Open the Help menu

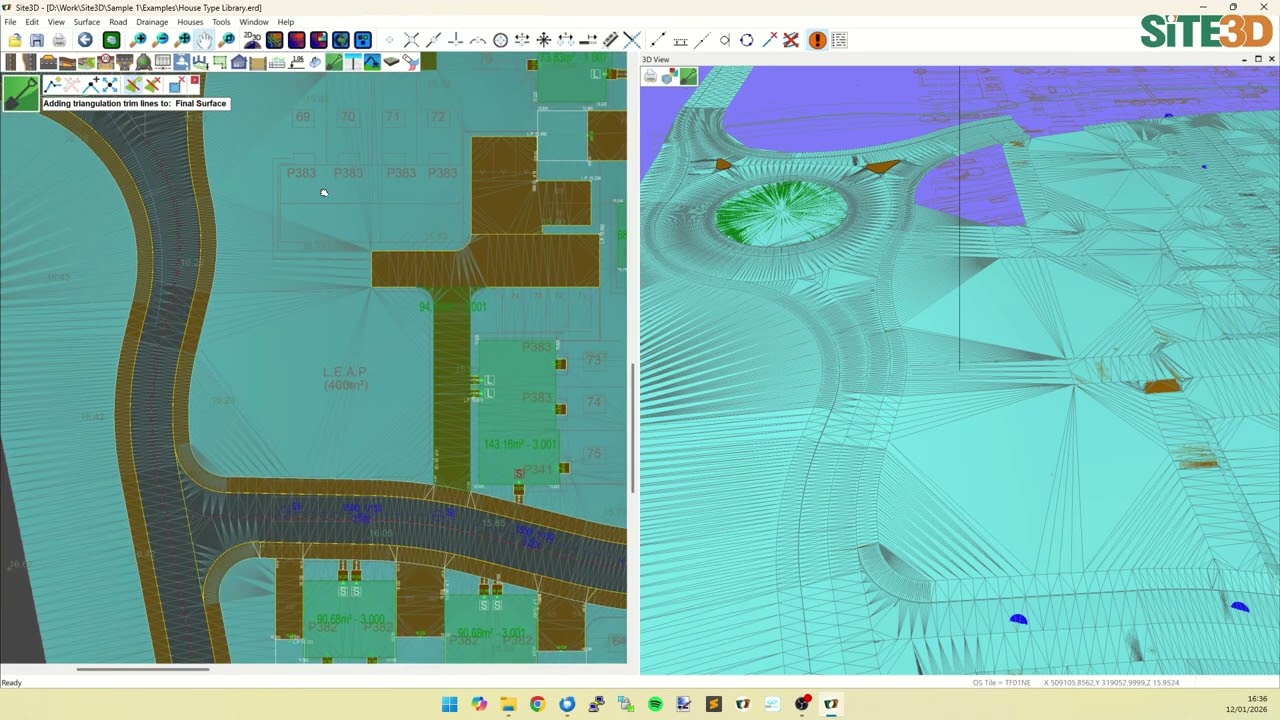point(286,22)
